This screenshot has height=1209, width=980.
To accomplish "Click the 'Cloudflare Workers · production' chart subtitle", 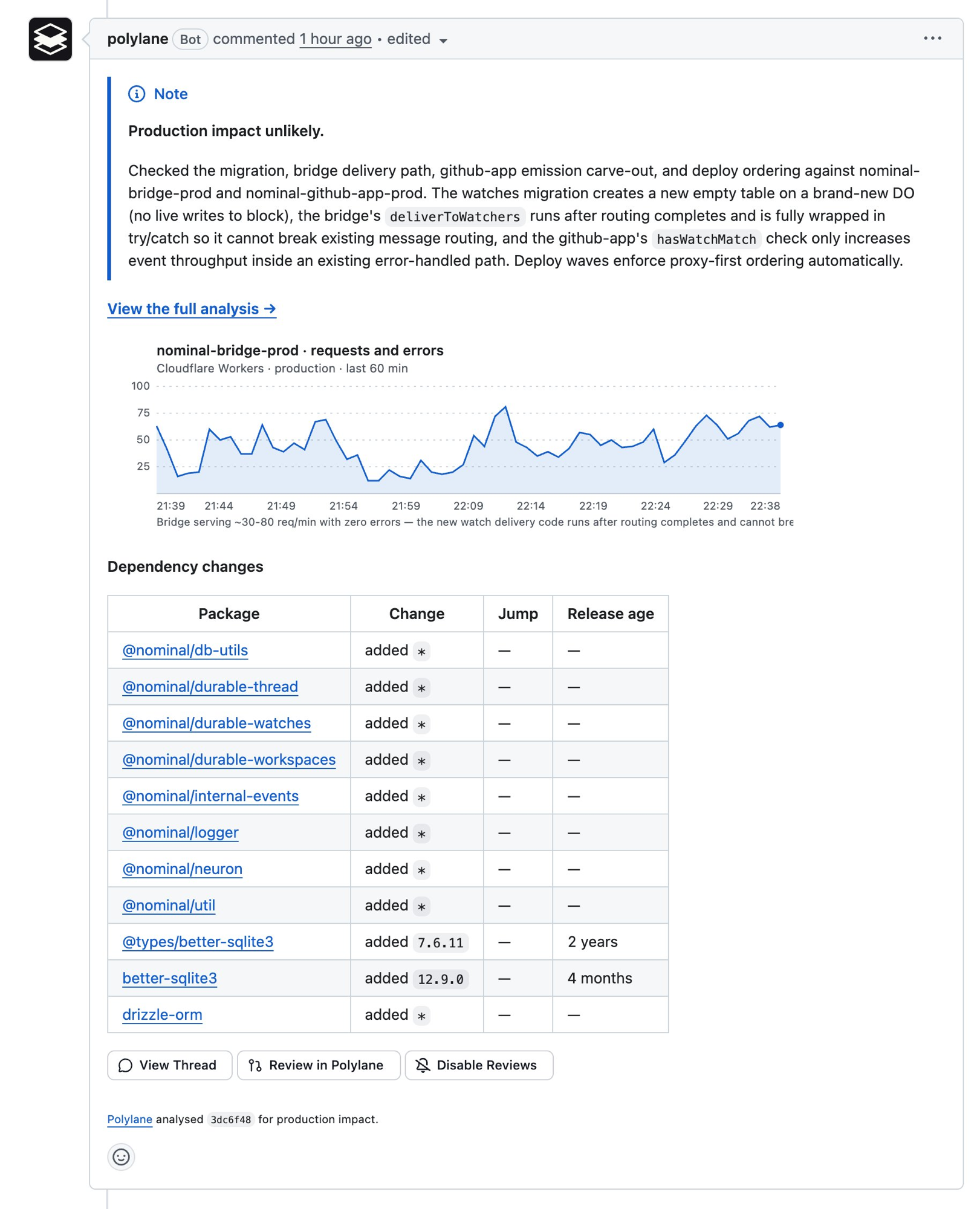I will 282,368.
